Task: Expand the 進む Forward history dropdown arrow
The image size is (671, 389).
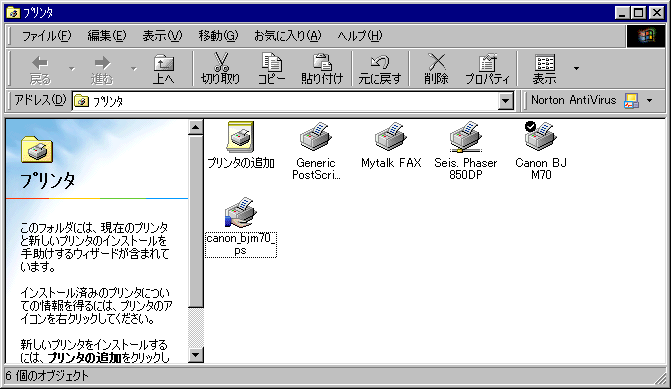Action: [x=134, y=68]
